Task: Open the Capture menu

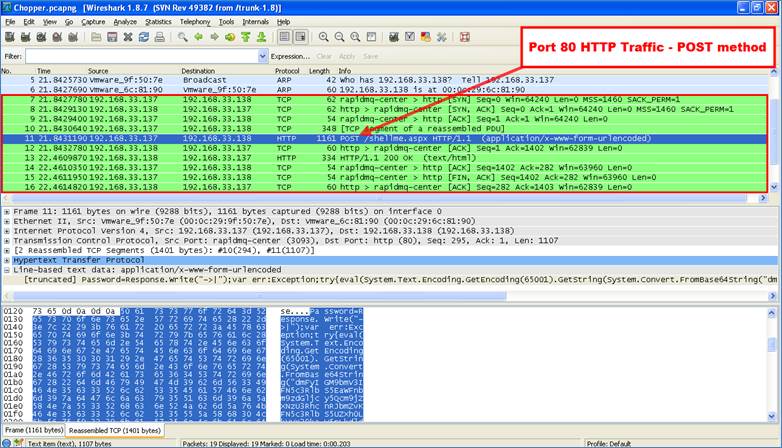Action: click(93, 22)
